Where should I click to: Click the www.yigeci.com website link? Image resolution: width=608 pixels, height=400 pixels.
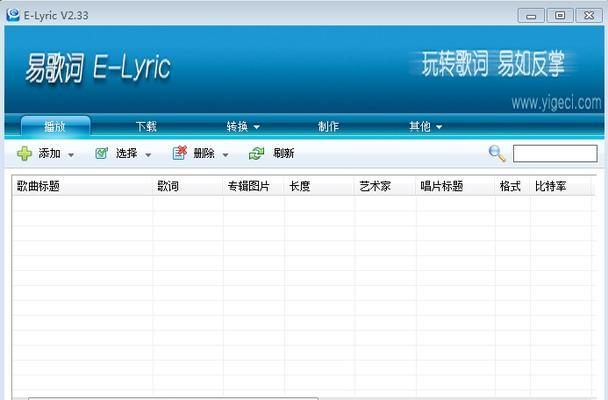point(556,103)
